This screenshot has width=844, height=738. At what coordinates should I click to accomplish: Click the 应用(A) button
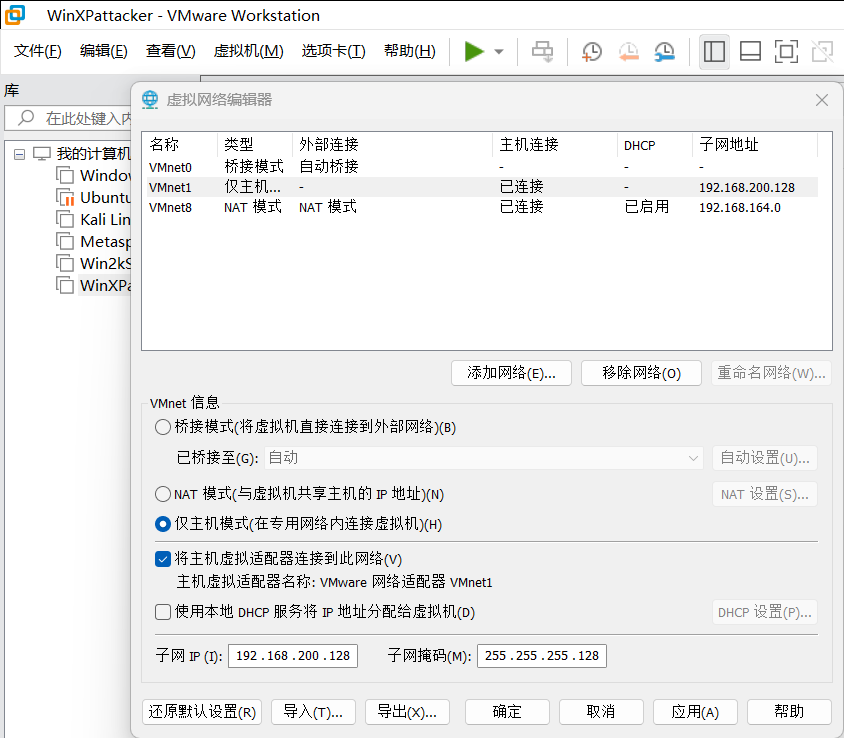coord(695,712)
